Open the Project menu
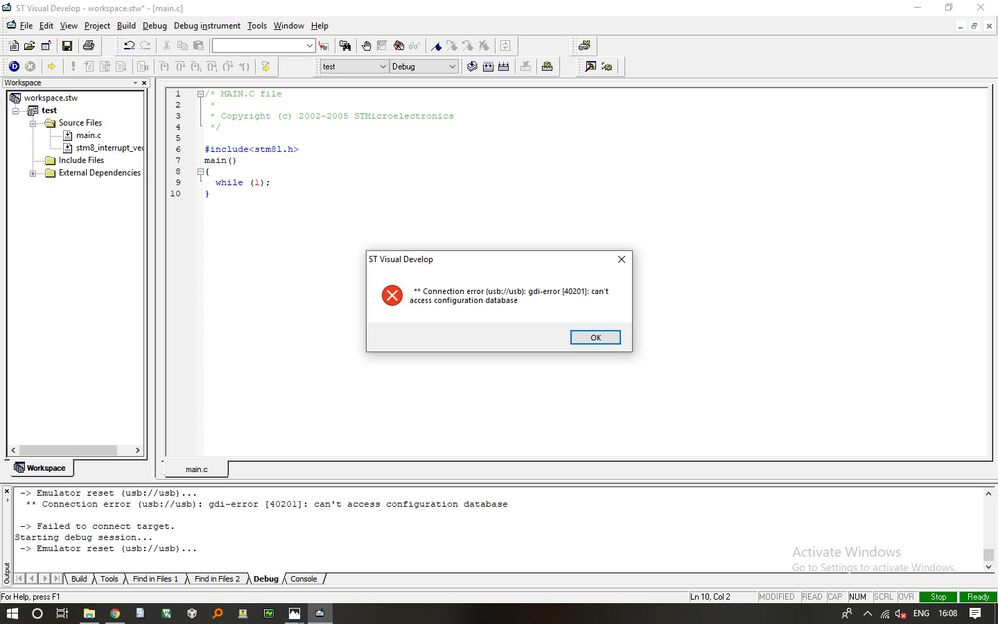The height and width of the screenshot is (624, 998). (x=97, y=25)
